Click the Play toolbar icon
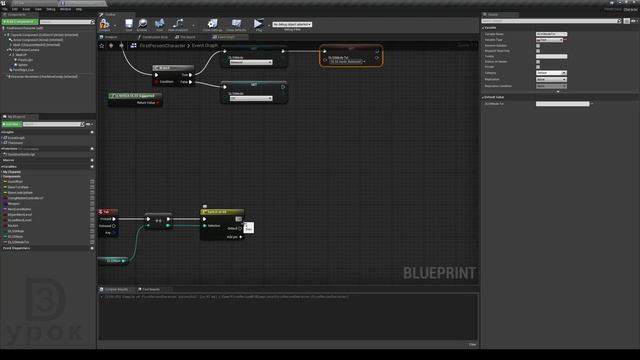 coord(258,24)
